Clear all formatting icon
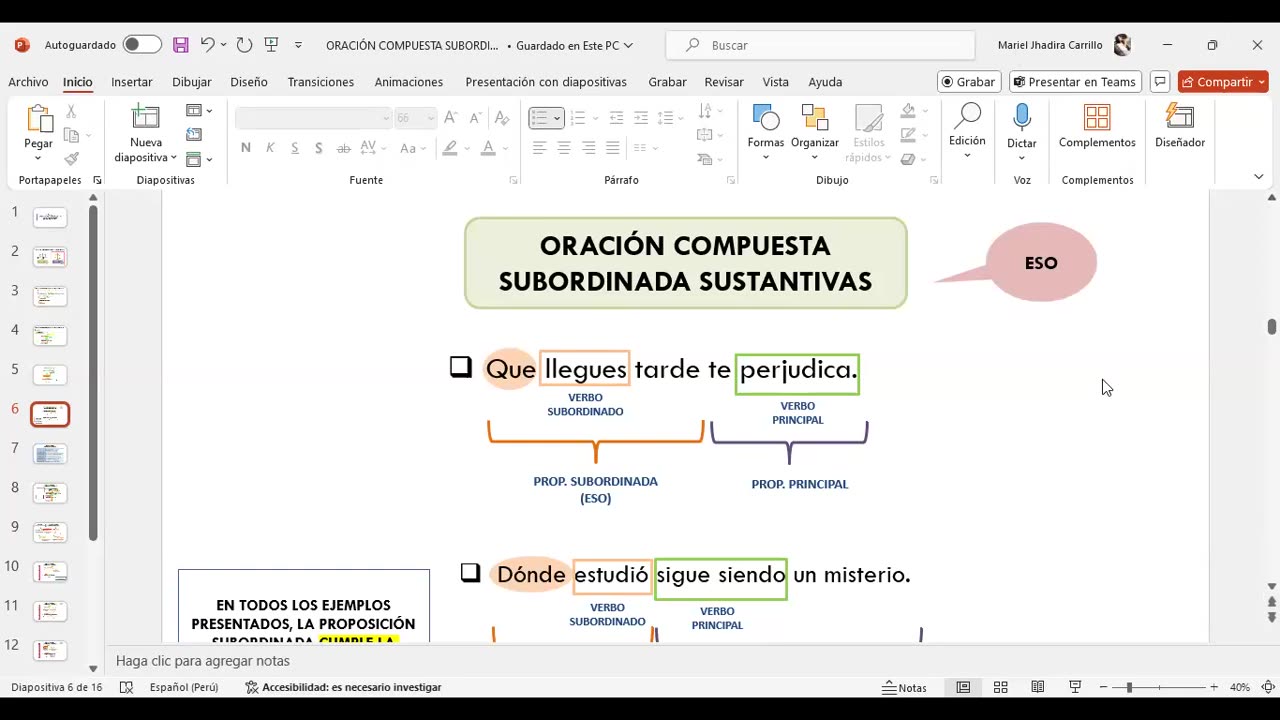The width and height of the screenshot is (1280, 720). click(502, 118)
